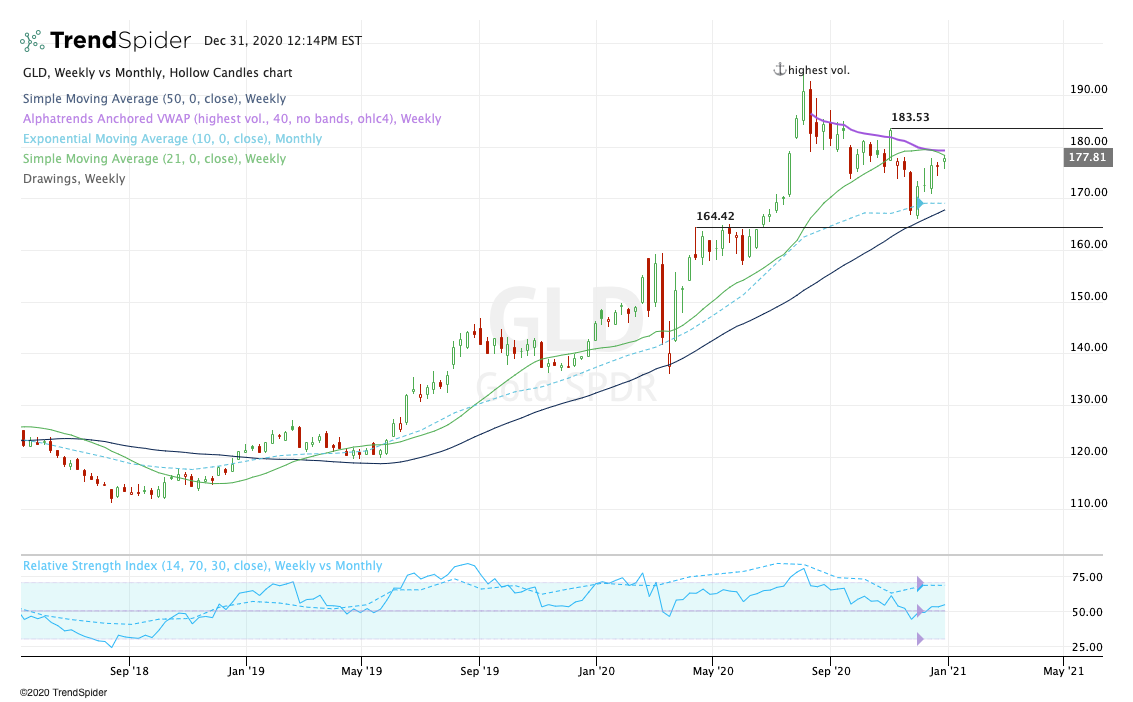Click the Sep '19 date axis label

480,671
